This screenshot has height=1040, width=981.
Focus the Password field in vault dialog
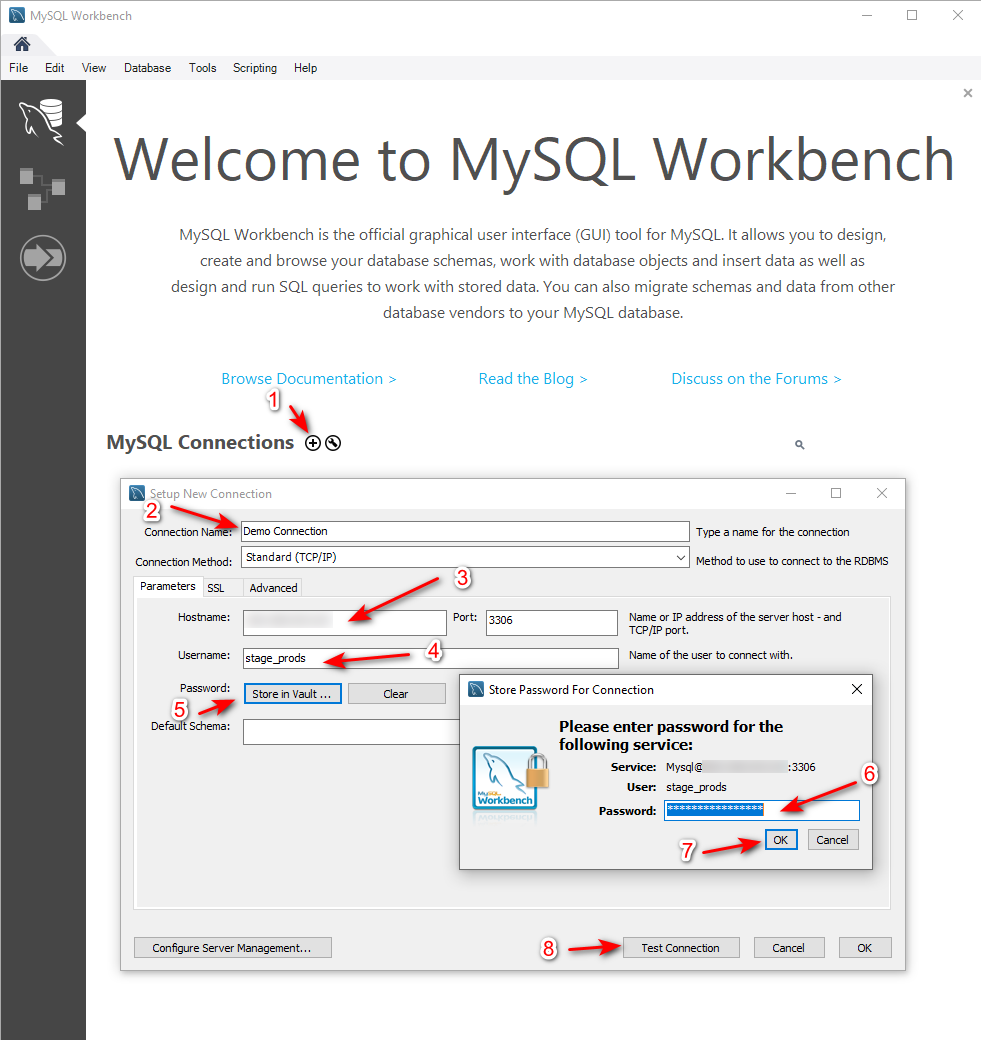pos(761,810)
